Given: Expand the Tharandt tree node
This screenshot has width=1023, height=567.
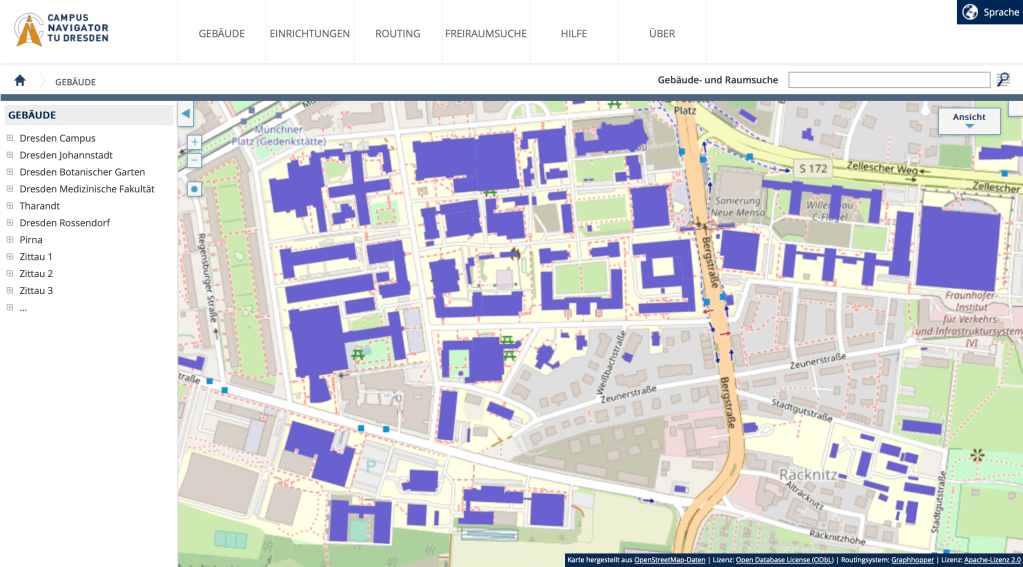Looking at the screenshot, I should coord(10,206).
